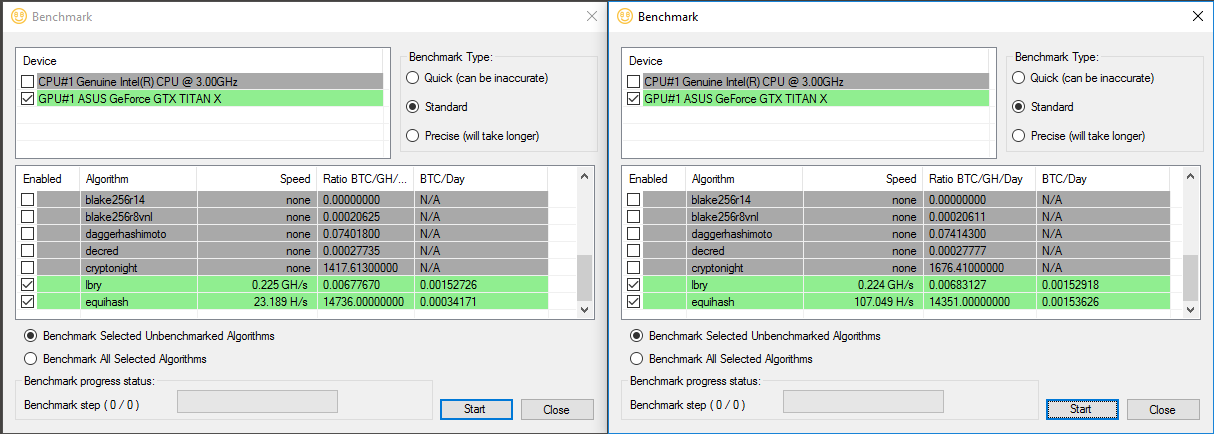The image size is (1214, 434).
Task: Uncheck the equihash algorithm showing 107.049 H/s
Action: (x=634, y=302)
